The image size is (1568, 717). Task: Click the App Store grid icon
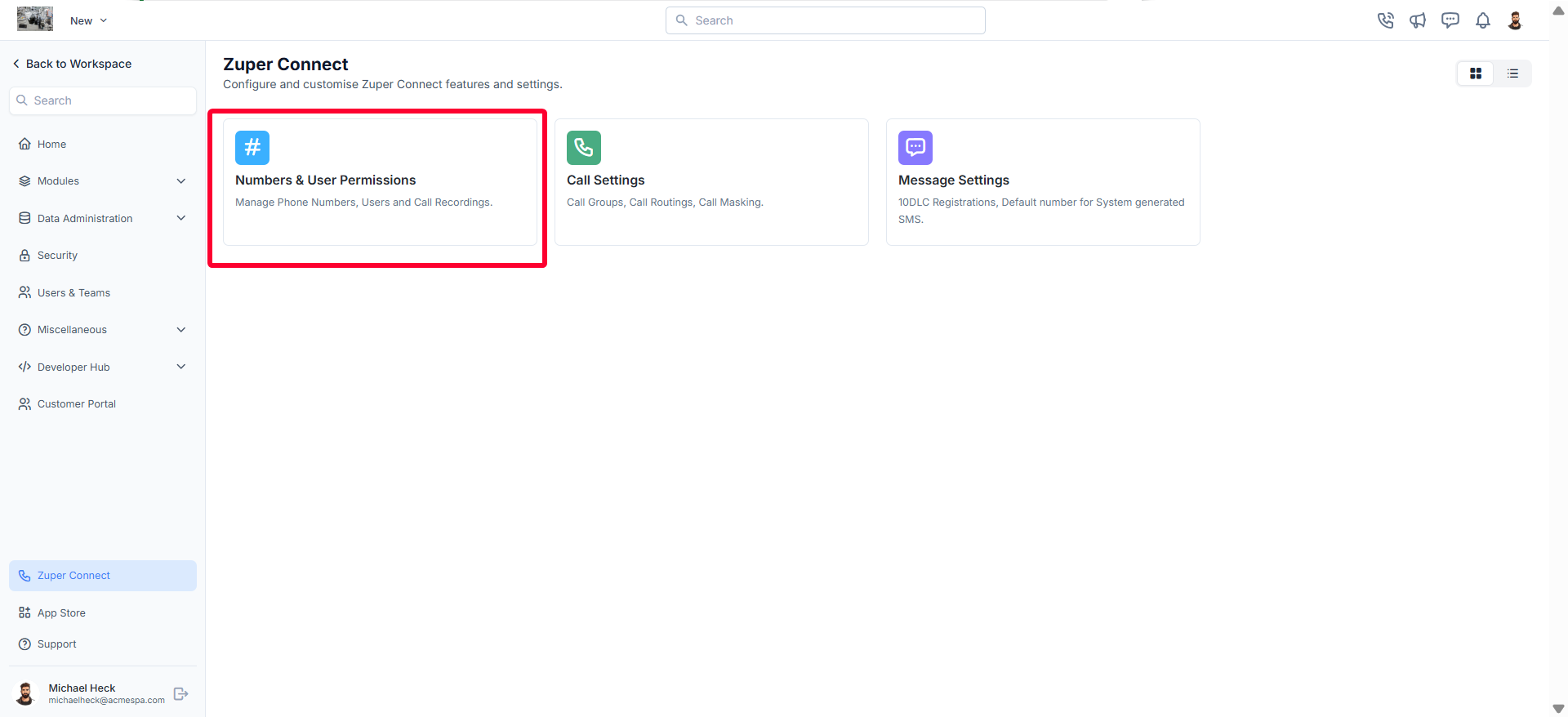tap(24, 612)
